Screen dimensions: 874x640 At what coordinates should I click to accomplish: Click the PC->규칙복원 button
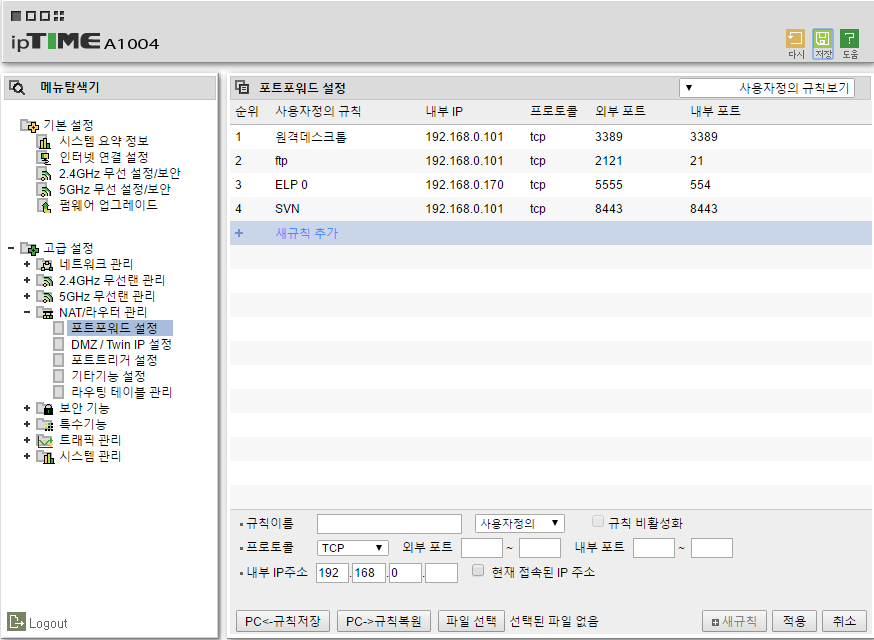(383, 621)
